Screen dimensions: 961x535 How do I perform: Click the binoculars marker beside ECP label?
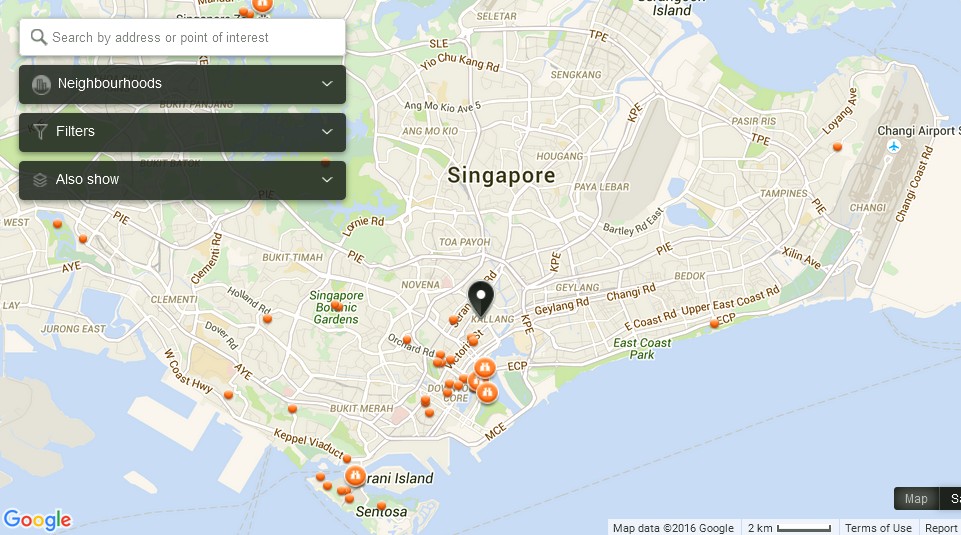pos(485,368)
